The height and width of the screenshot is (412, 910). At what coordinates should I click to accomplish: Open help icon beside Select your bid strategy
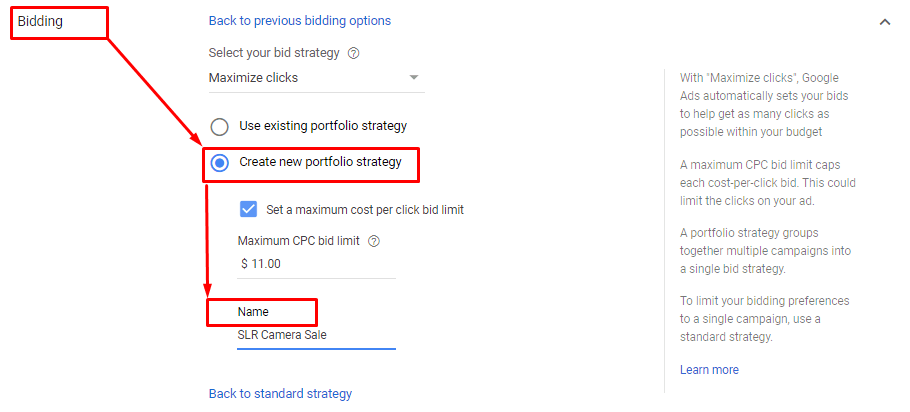click(353, 53)
